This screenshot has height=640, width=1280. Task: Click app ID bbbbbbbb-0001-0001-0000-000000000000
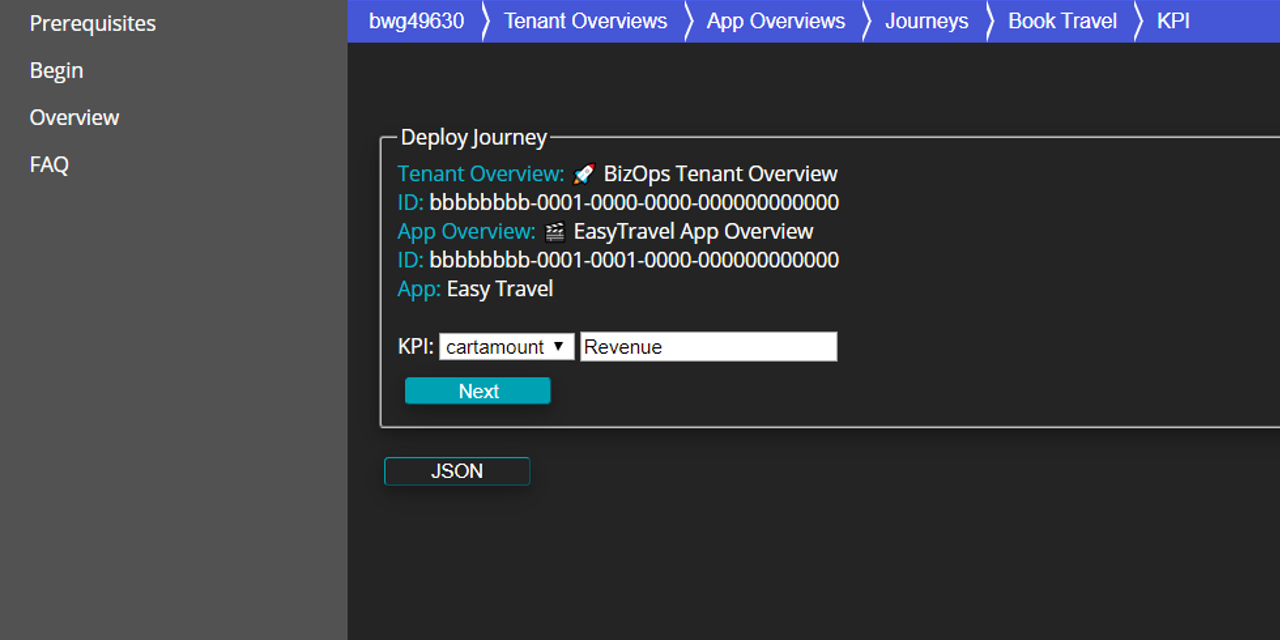click(x=634, y=261)
